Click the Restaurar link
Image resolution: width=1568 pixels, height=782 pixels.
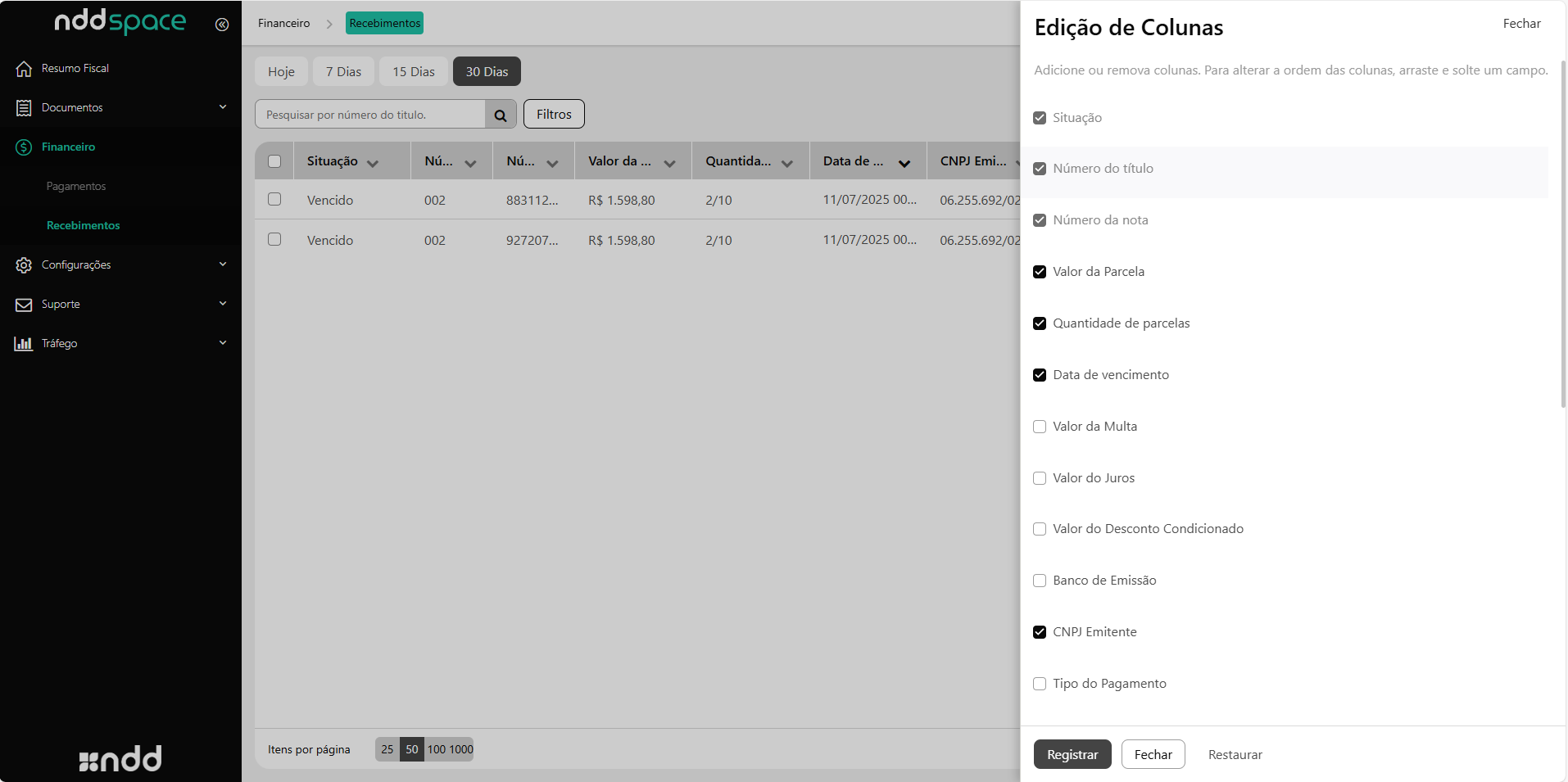tap(1235, 755)
